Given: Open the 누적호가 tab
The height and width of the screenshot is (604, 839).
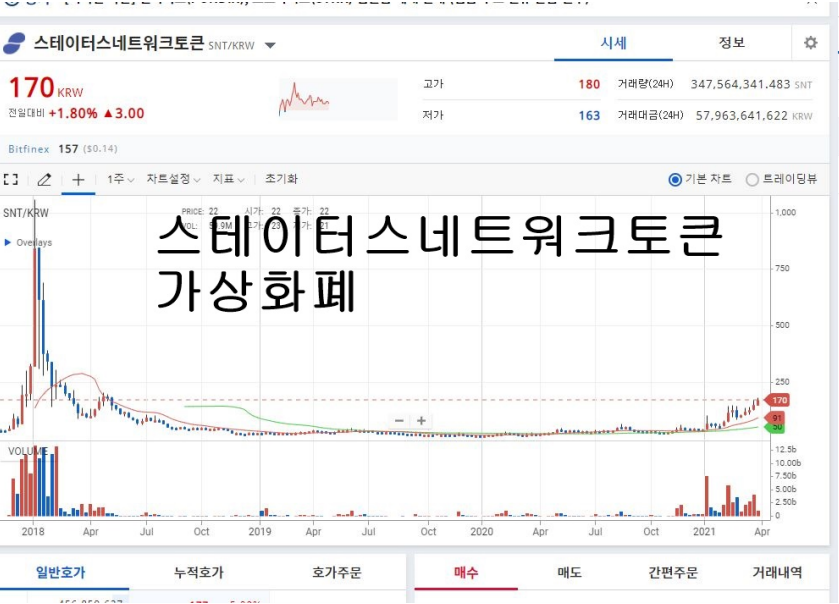Looking at the screenshot, I should [199, 572].
